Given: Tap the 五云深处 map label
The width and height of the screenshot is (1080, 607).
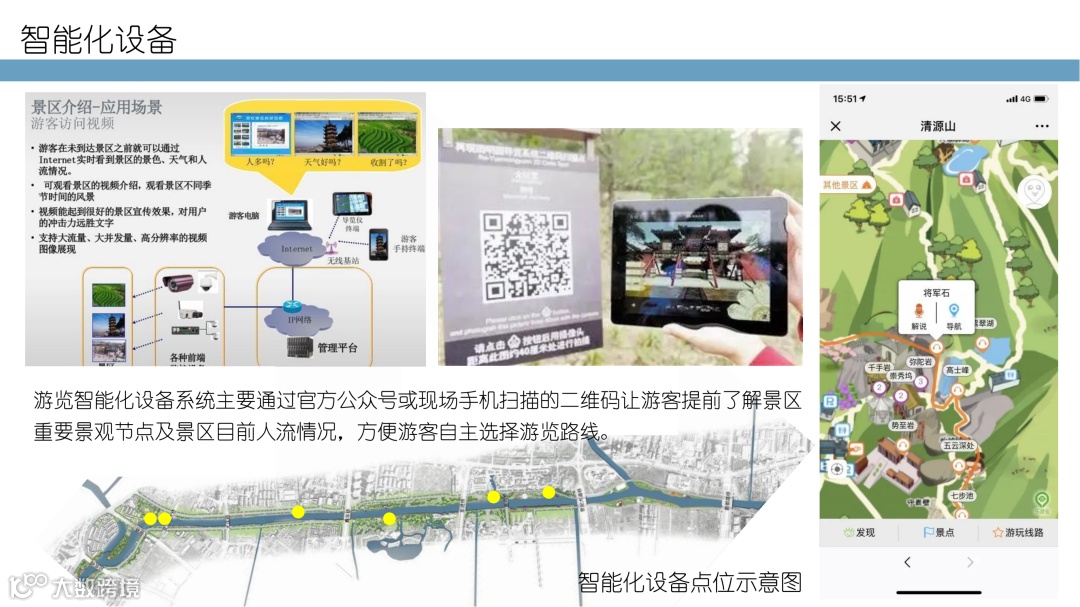Looking at the screenshot, I should [959, 445].
